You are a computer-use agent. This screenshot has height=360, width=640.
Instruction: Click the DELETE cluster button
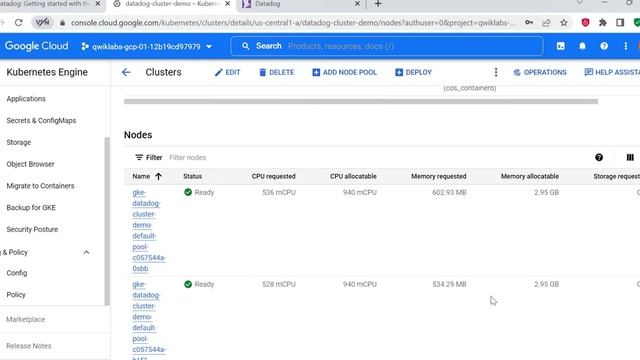point(276,72)
